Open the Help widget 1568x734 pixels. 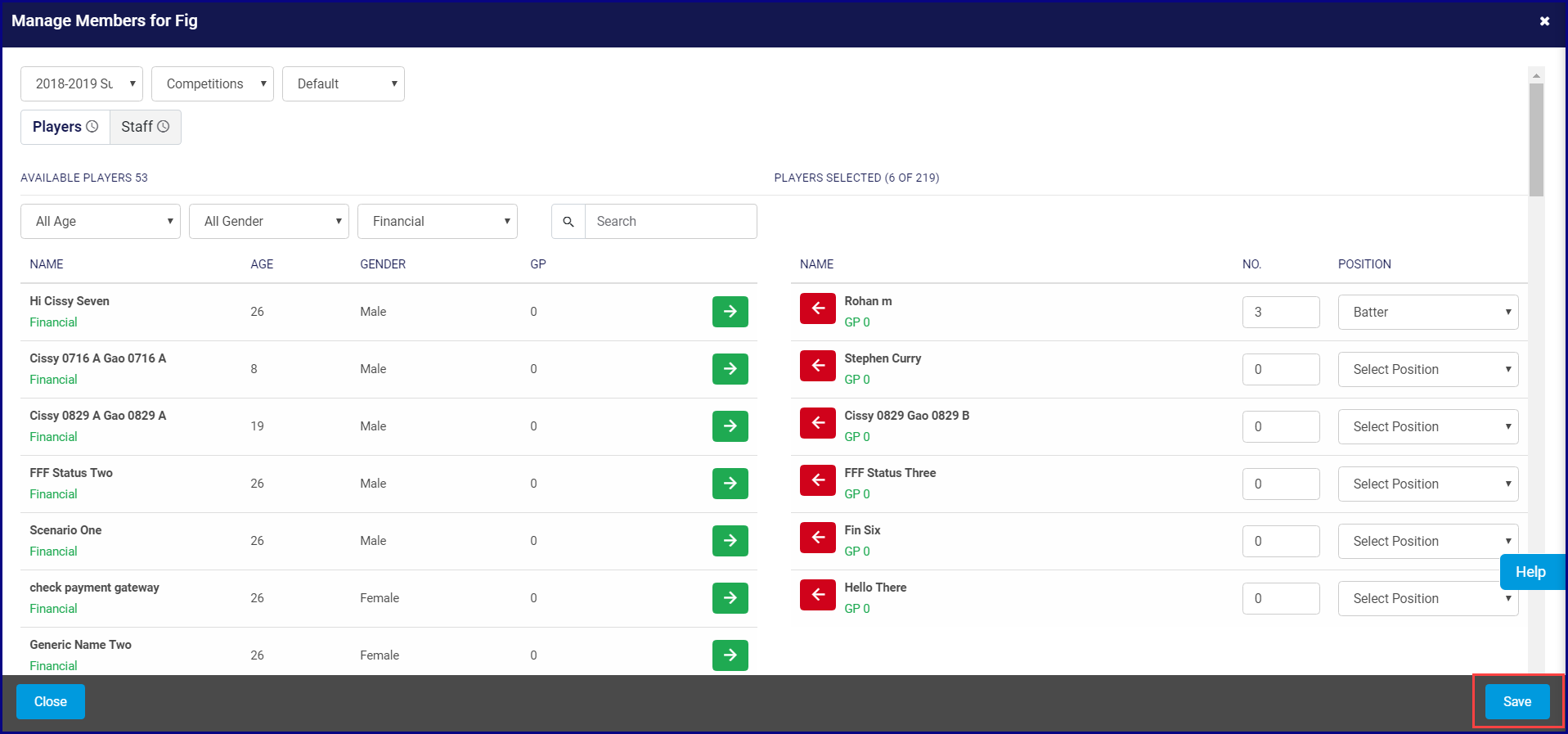click(1532, 572)
